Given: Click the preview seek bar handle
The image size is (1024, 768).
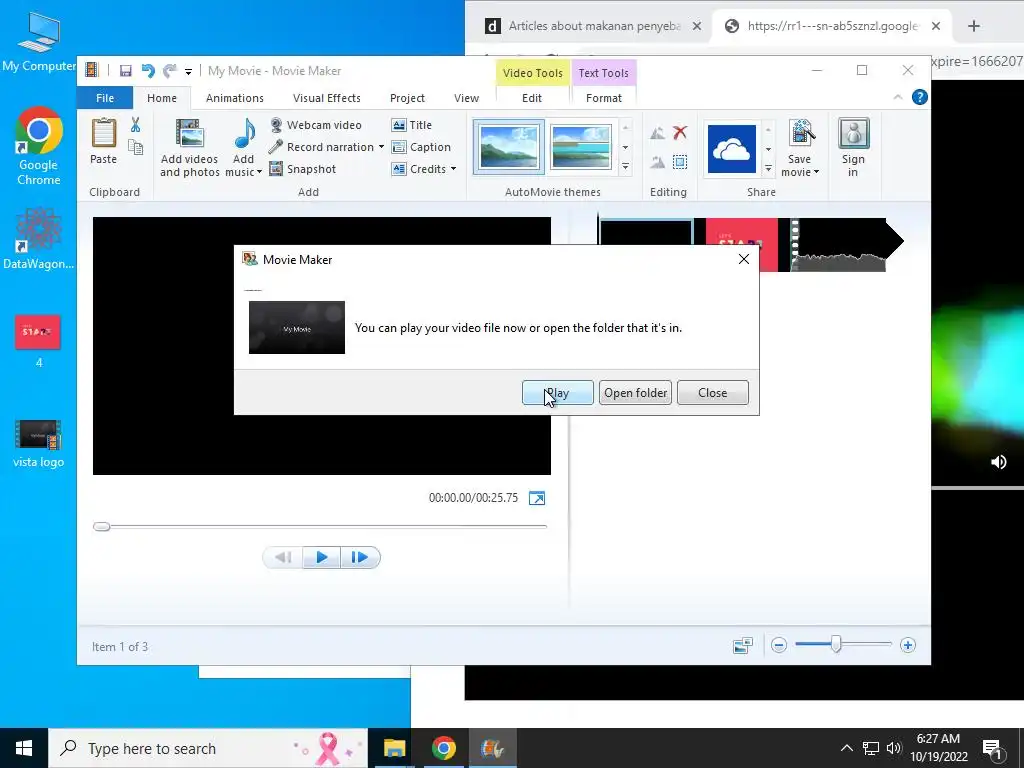Looking at the screenshot, I should coord(101,526).
